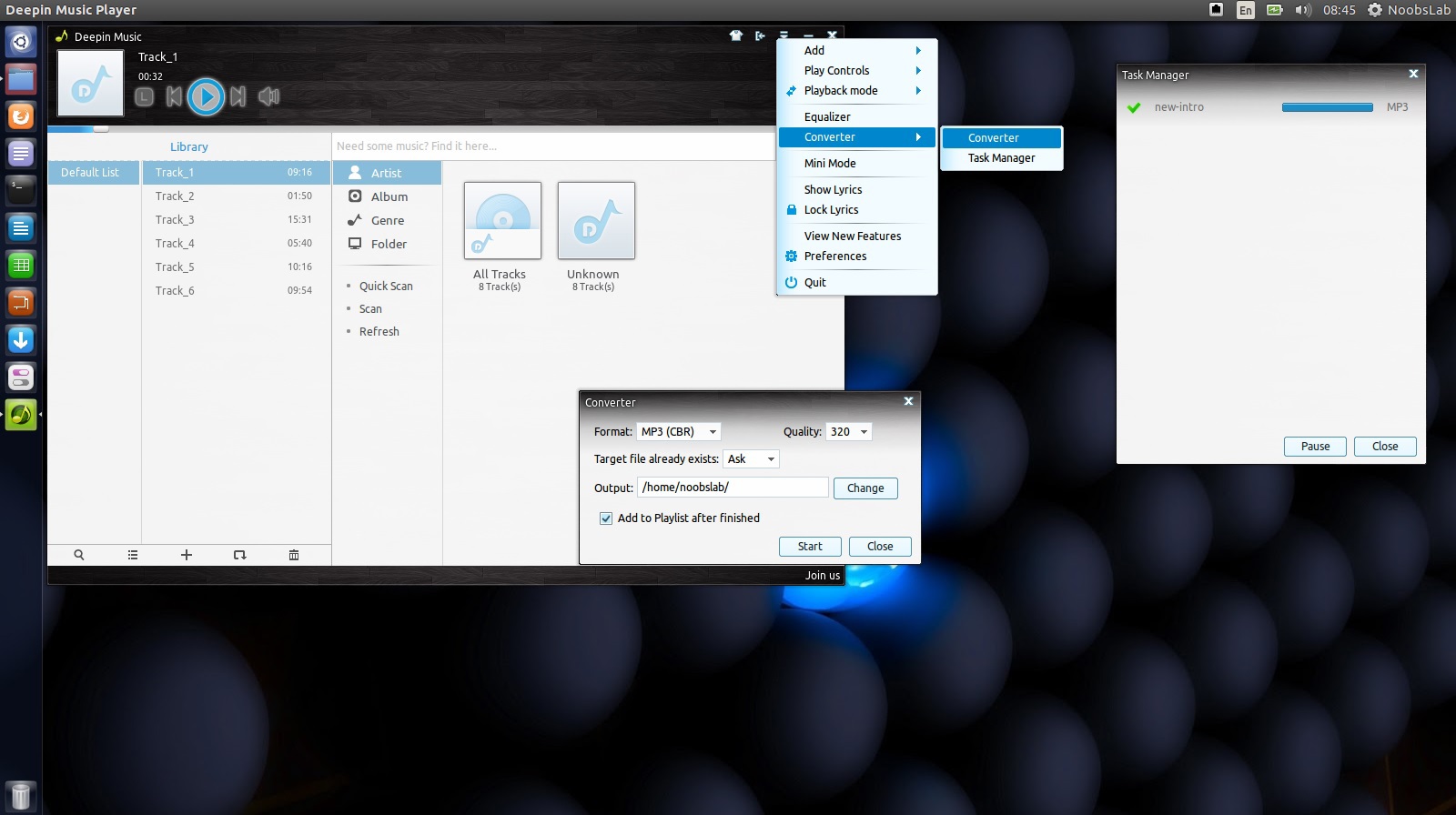Choose Mini Mode from the menu

click(x=857, y=163)
